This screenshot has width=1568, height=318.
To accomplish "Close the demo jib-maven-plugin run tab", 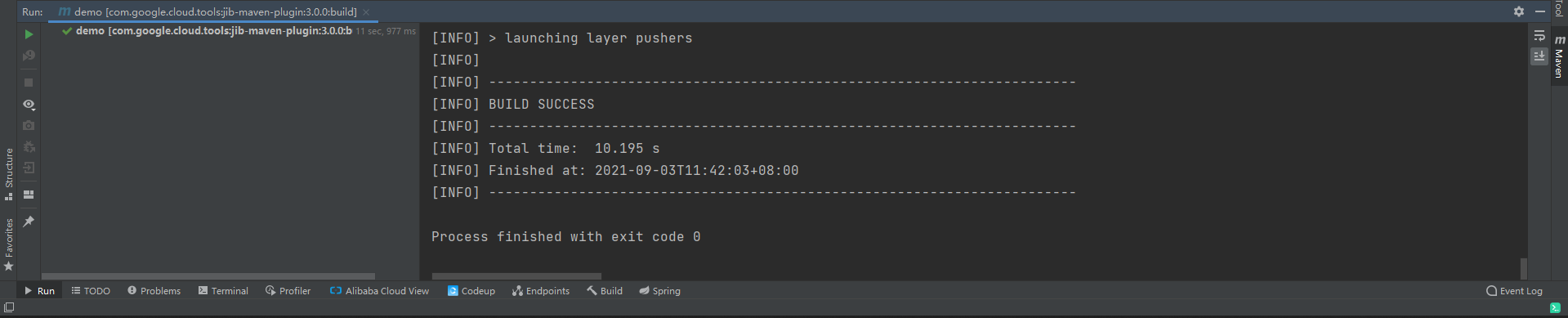I will pyautogui.click(x=366, y=12).
